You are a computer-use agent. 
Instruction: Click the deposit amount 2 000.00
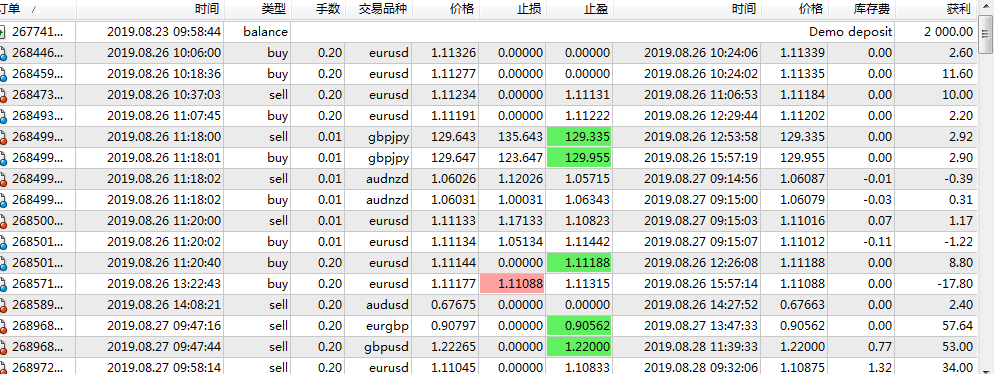click(x=948, y=32)
